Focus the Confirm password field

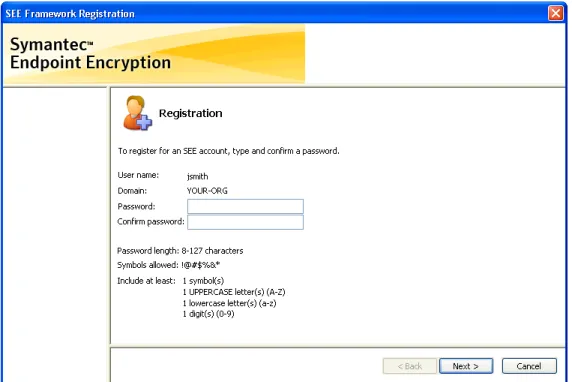click(245, 222)
